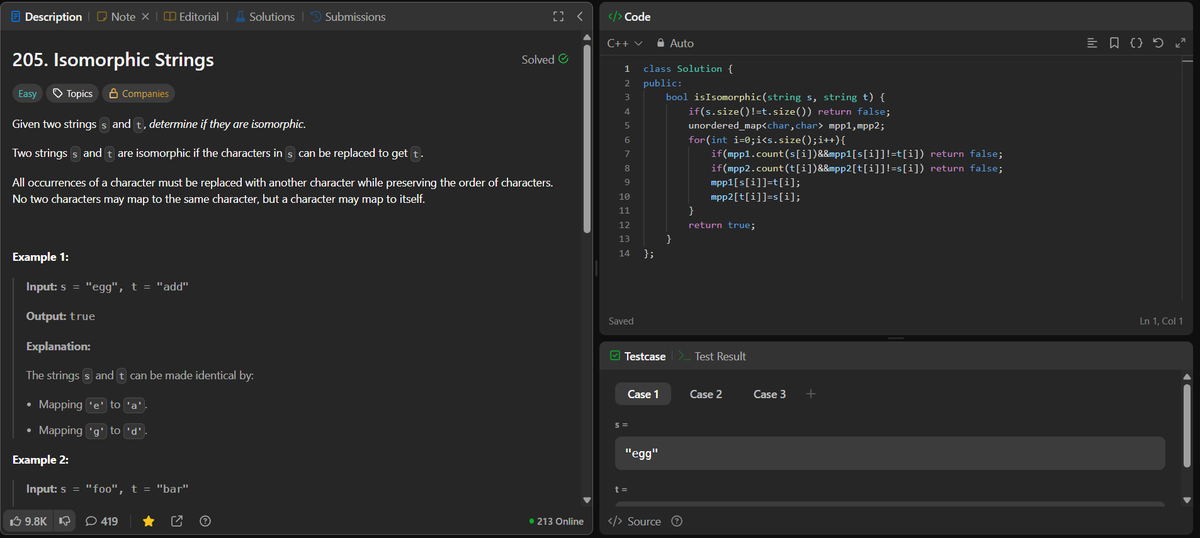Screen dimensions: 1200x538
Task: Open the Solutions tab
Action: pos(265,17)
